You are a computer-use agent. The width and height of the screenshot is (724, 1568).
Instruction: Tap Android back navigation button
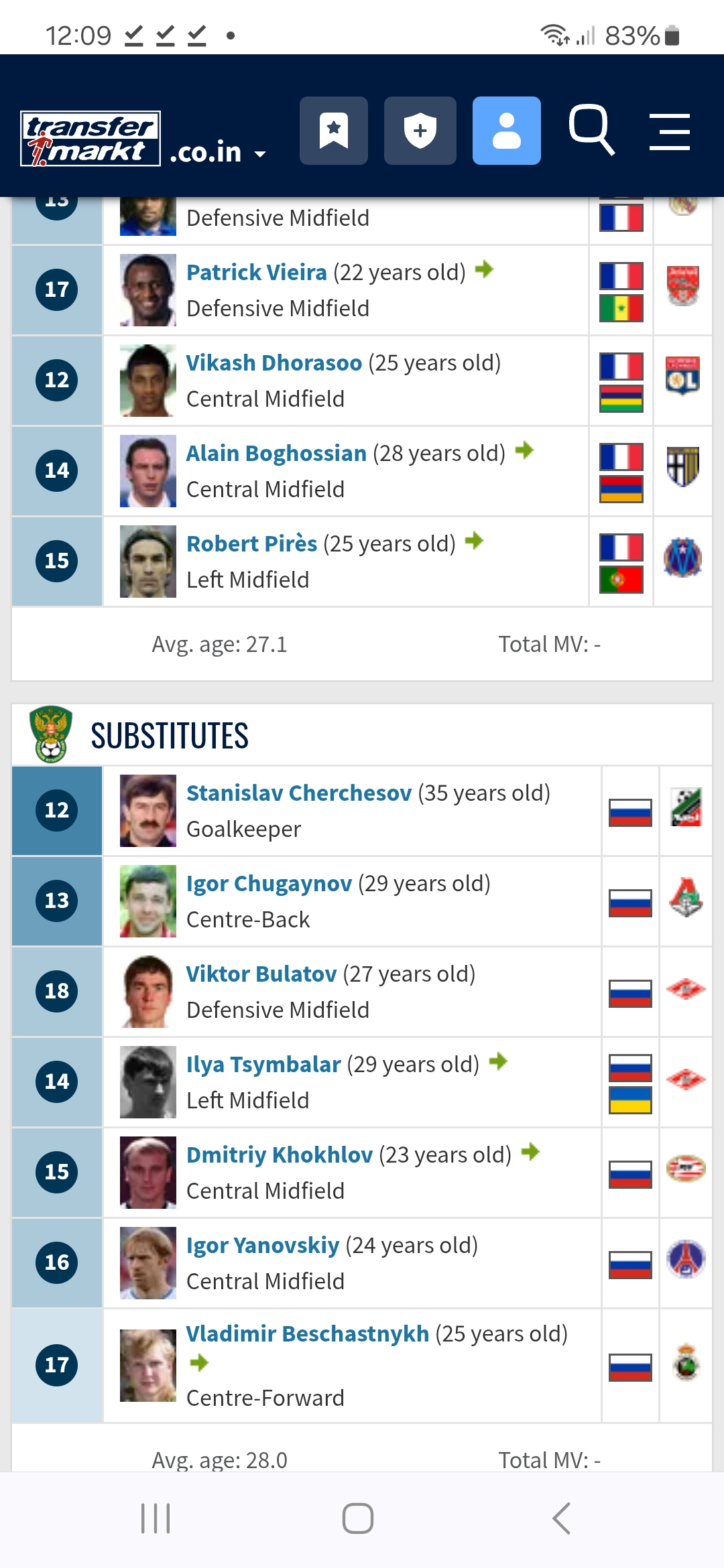(562, 1518)
